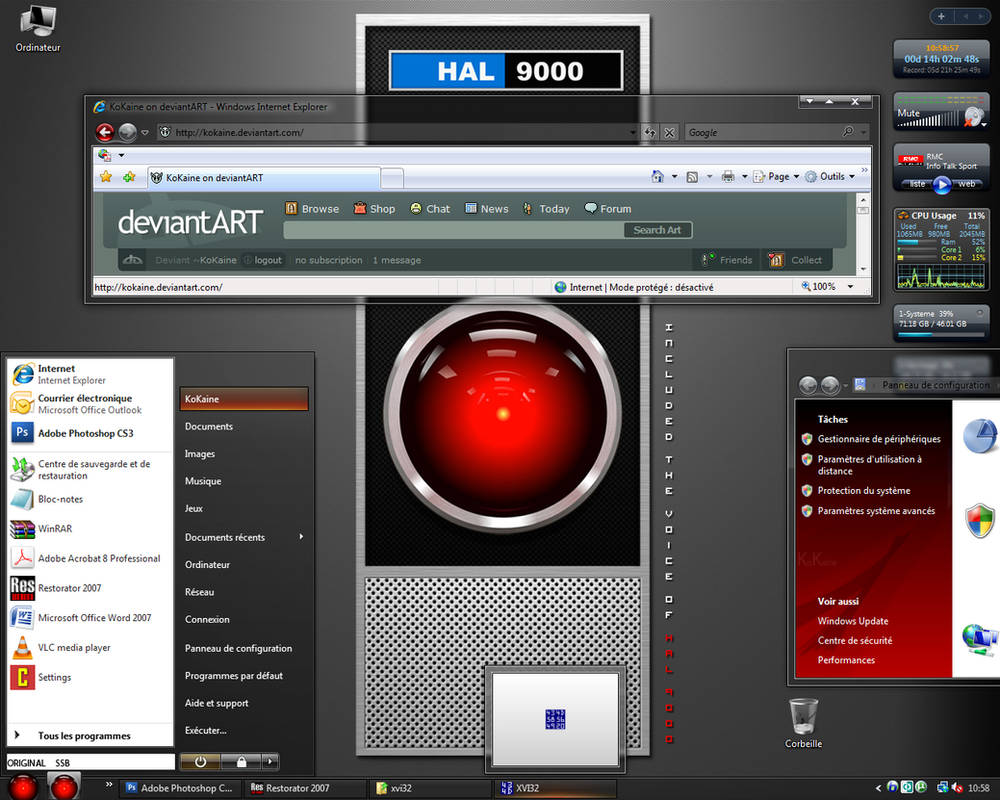Click the lock button in Start menu
Image resolution: width=1000 pixels, height=800 pixels.
(241, 762)
